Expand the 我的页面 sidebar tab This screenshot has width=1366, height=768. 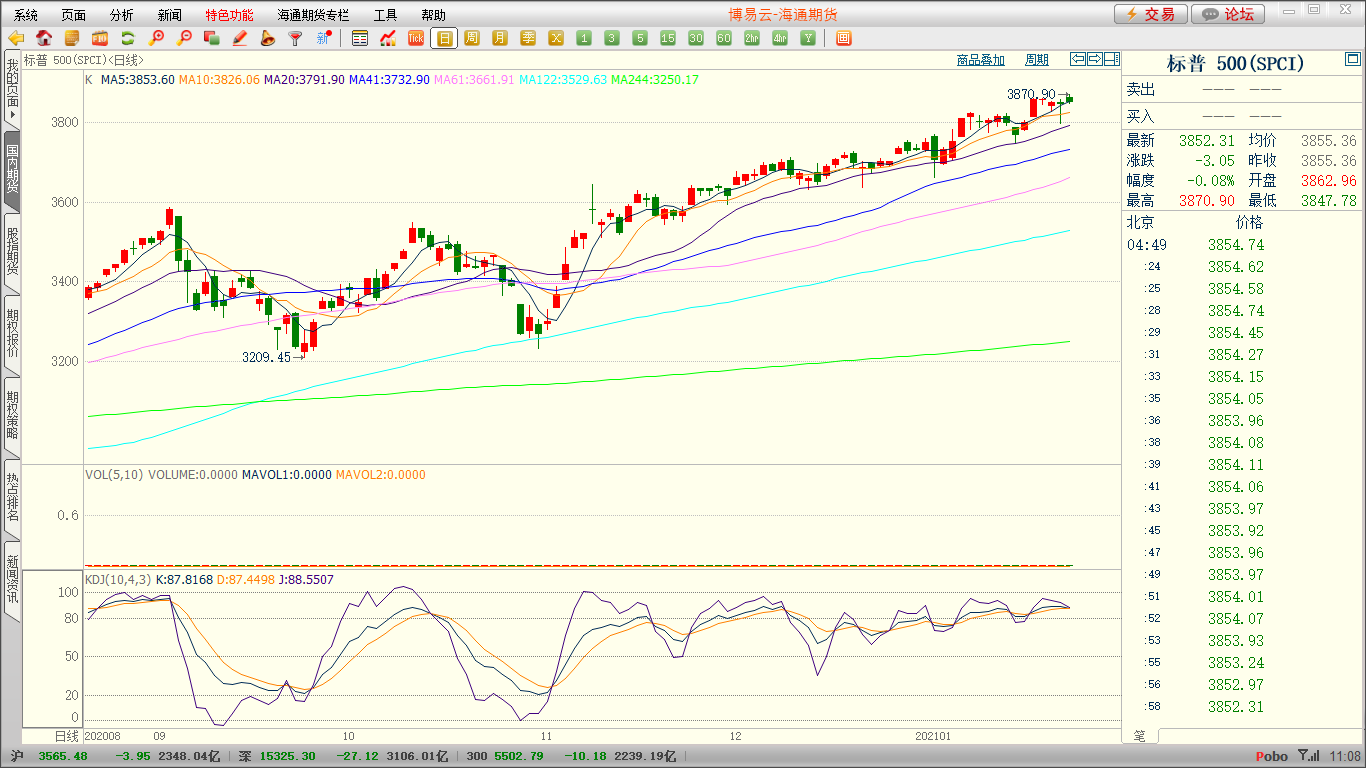[x=12, y=90]
